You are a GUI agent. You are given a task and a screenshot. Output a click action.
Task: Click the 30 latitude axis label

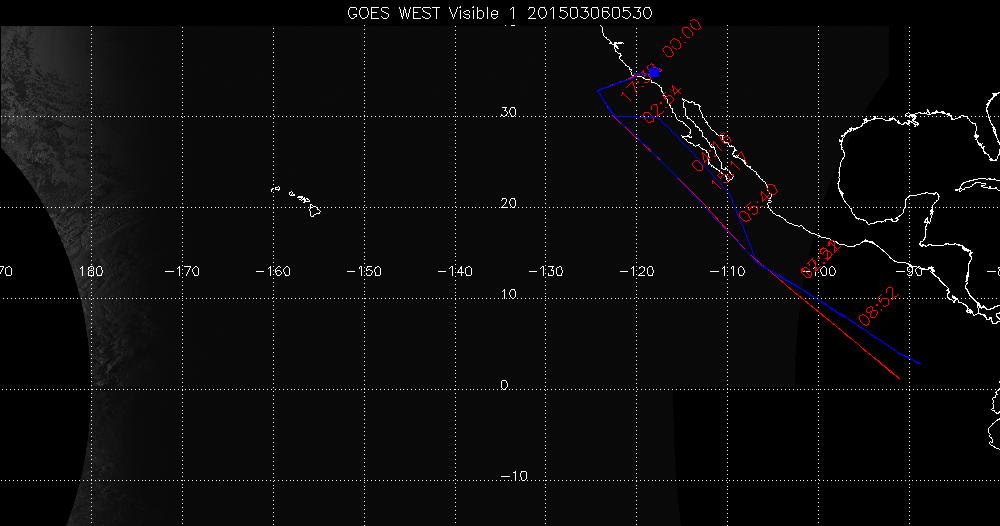tap(508, 113)
